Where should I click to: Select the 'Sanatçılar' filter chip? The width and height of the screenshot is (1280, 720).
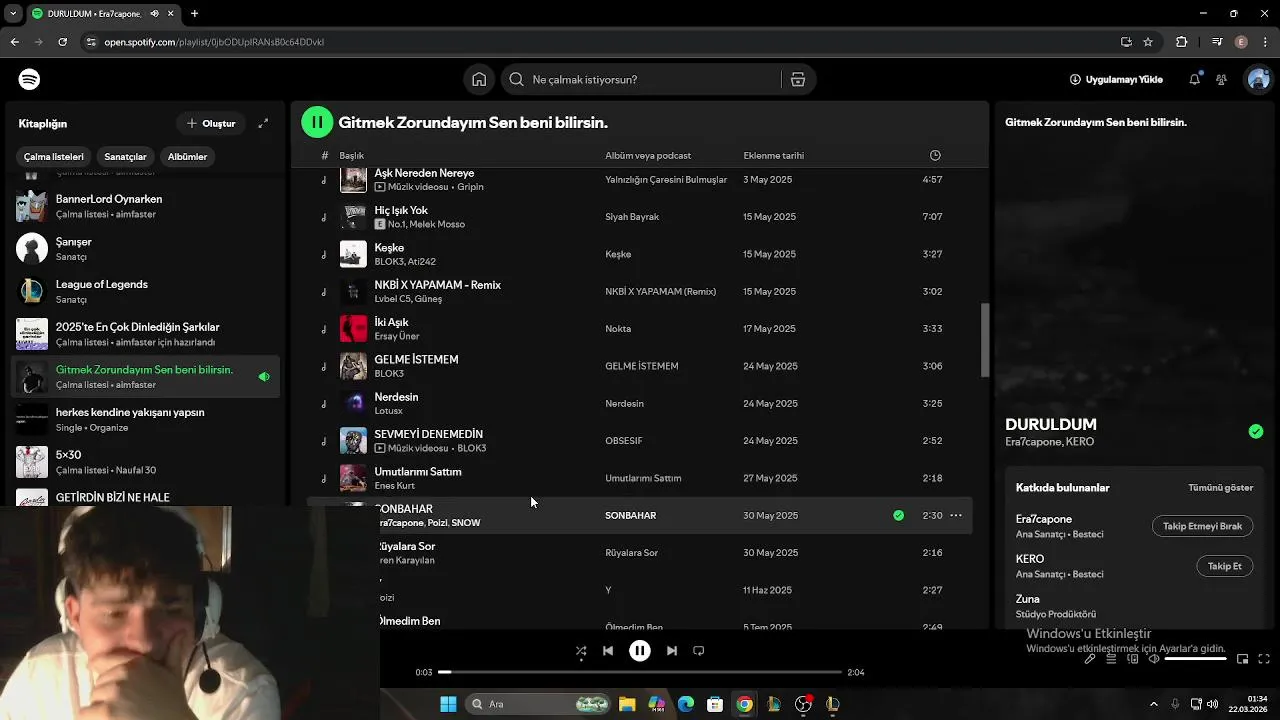coord(125,157)
